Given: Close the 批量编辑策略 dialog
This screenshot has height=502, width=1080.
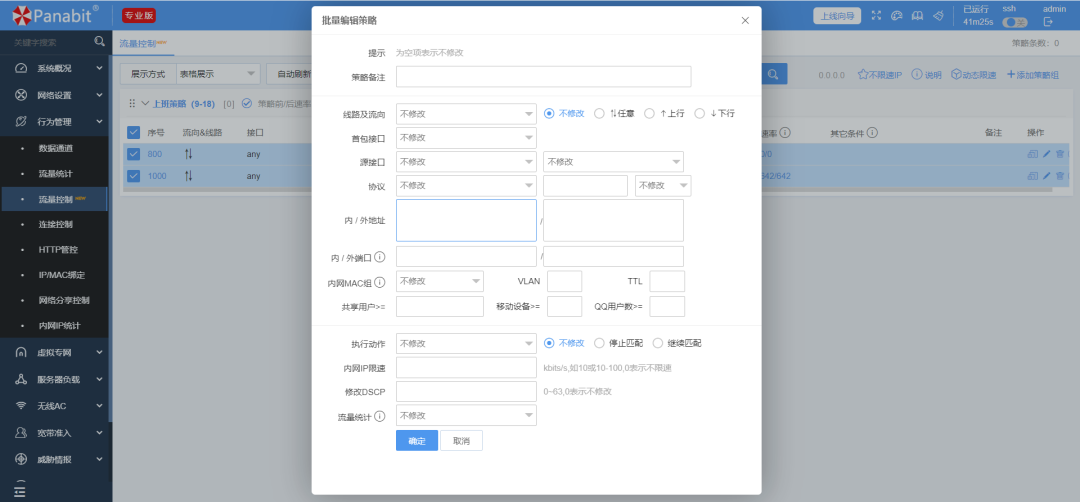Looking at the screenshot, I should 745,20.
